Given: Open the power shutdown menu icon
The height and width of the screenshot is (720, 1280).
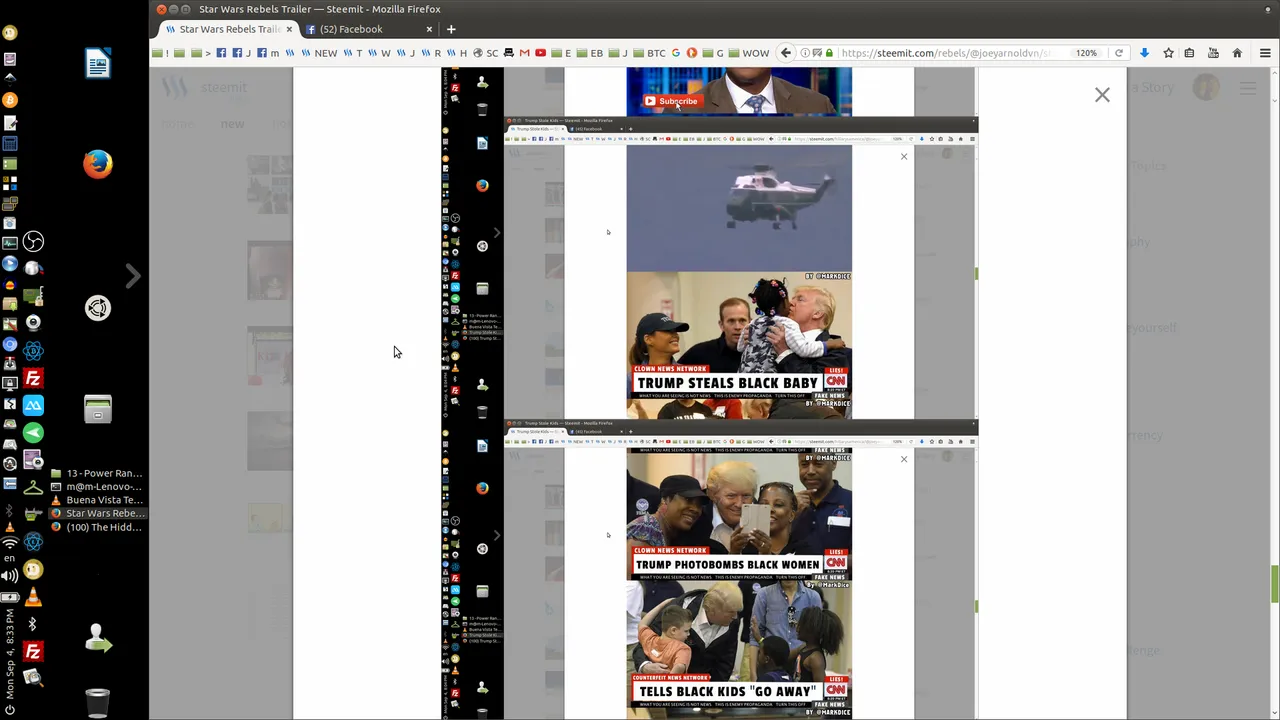Looking at the screenshot, I should click(x=10, y=711).
